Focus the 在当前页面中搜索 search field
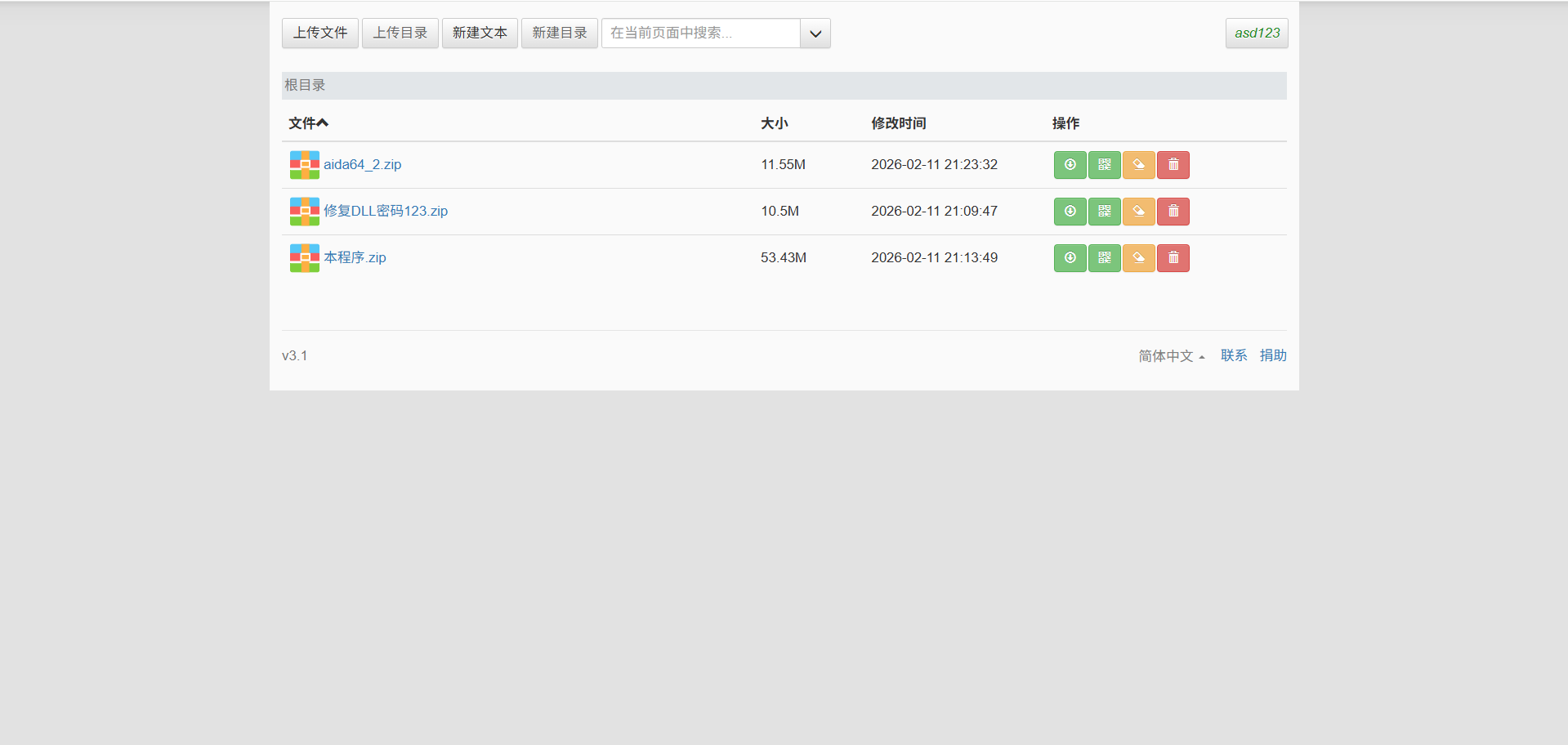 coord(700,33)
